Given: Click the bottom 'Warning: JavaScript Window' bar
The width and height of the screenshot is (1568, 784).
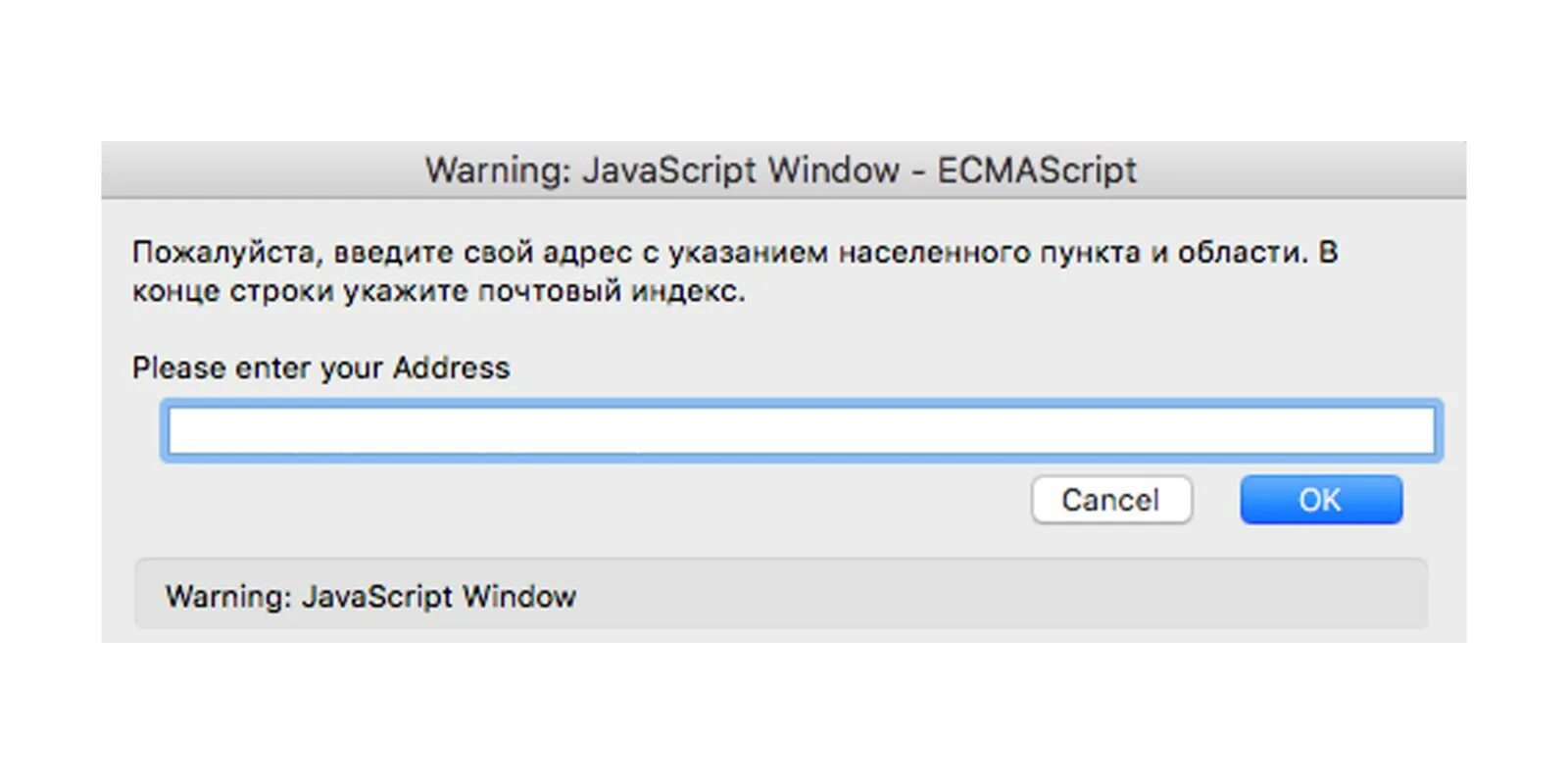Looking at the screenshot, I should click(780, 594).
